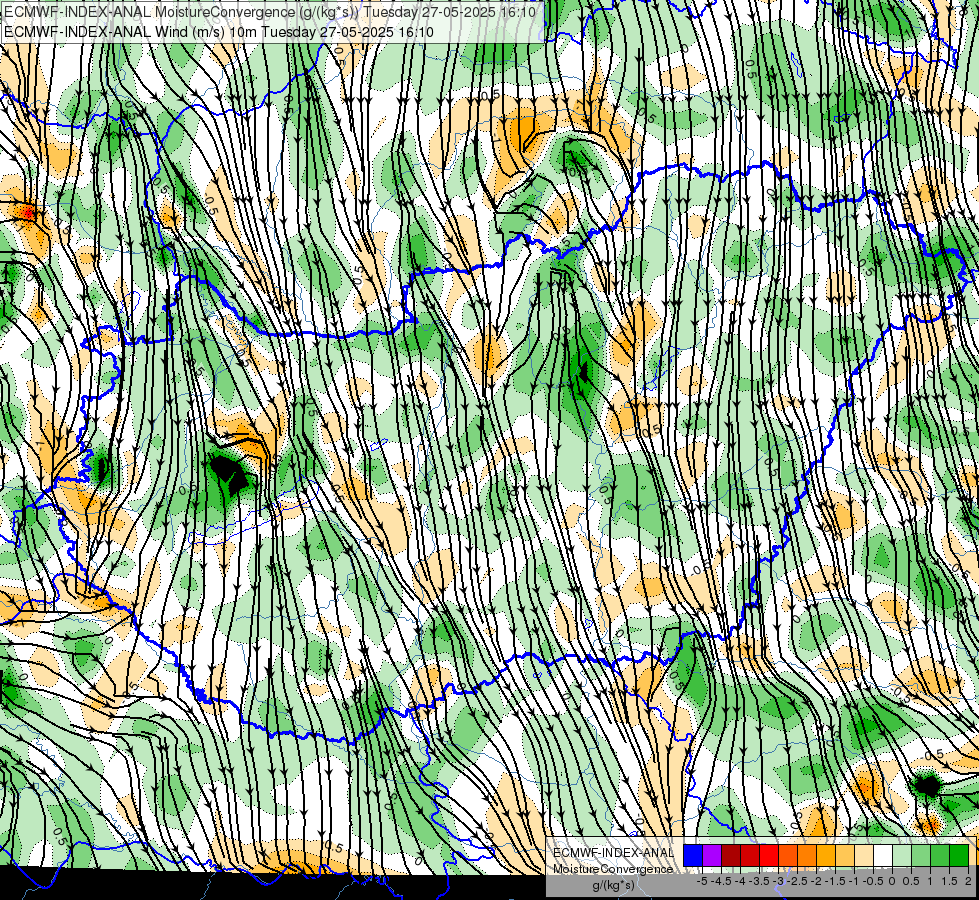Click the blue legend swatch below -5

tap(693, 855)
